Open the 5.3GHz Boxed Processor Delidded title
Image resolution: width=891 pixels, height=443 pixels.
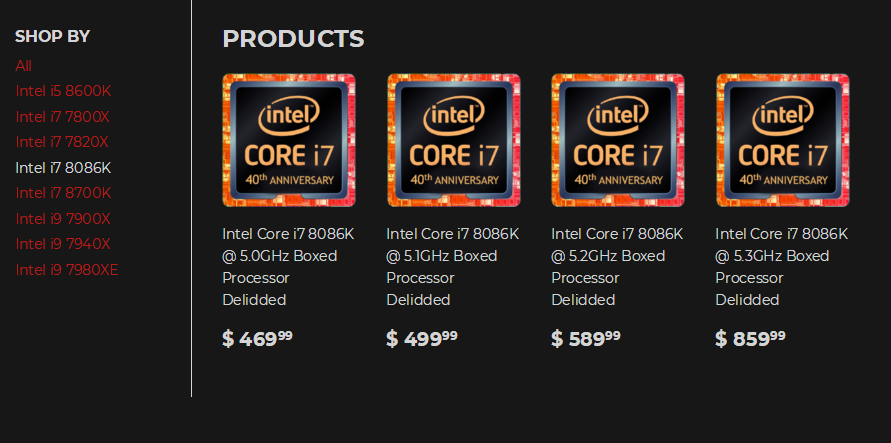[x=782, y=266]
